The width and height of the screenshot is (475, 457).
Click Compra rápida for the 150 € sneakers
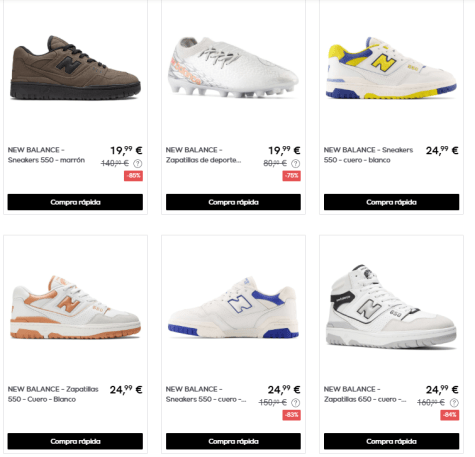(233, 441)
